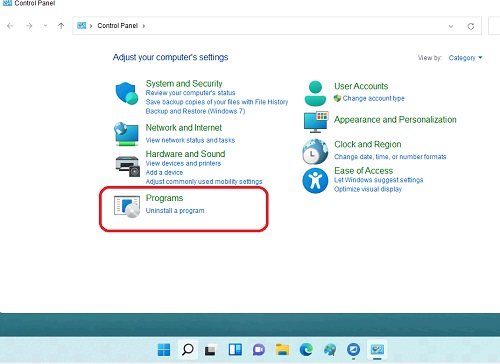Open taskbar Search magnifier
500x364 pixels.
pyautogui.click(x=188, y=350)
